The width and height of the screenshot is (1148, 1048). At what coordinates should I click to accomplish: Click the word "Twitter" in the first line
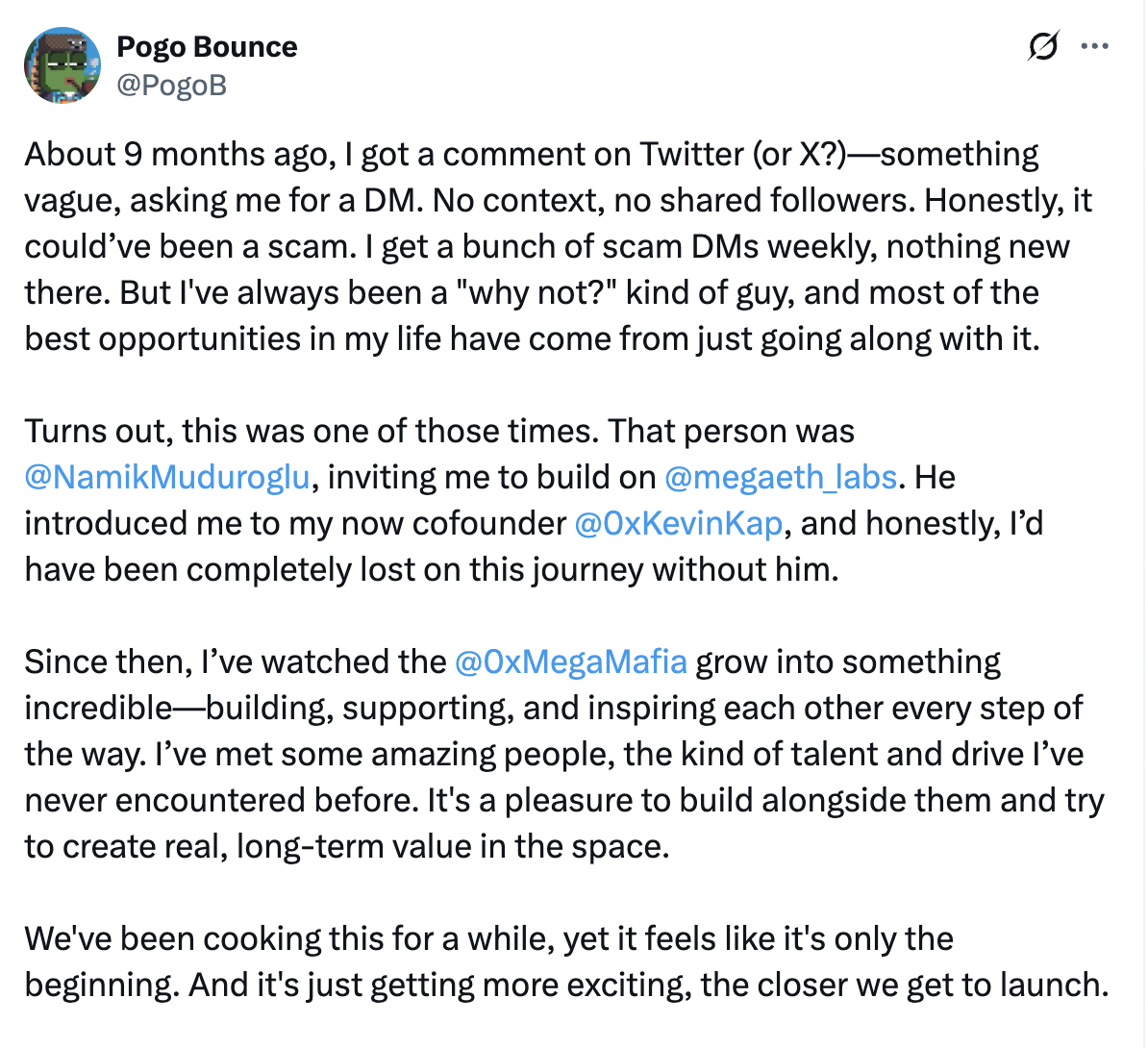[691, 155]
